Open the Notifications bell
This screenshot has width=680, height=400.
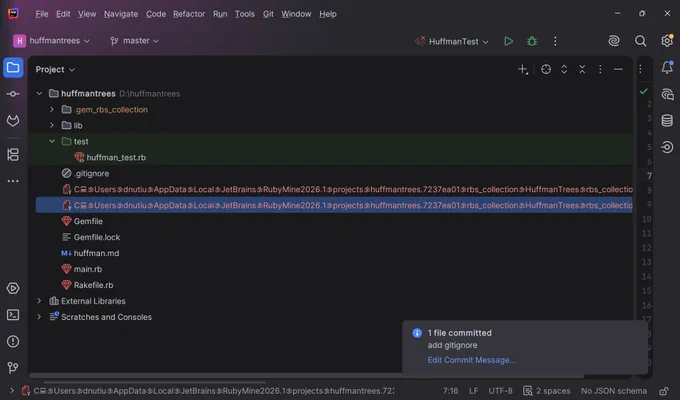coord(667,68)
